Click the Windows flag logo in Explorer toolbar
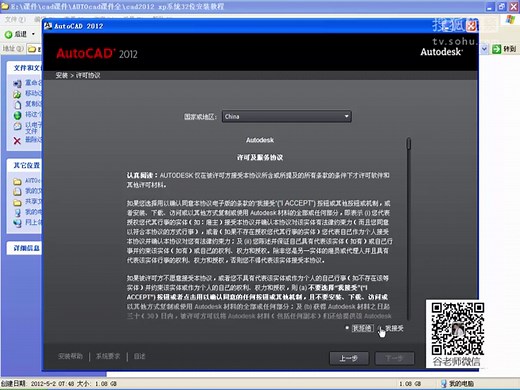 click(x=510, y=20)
